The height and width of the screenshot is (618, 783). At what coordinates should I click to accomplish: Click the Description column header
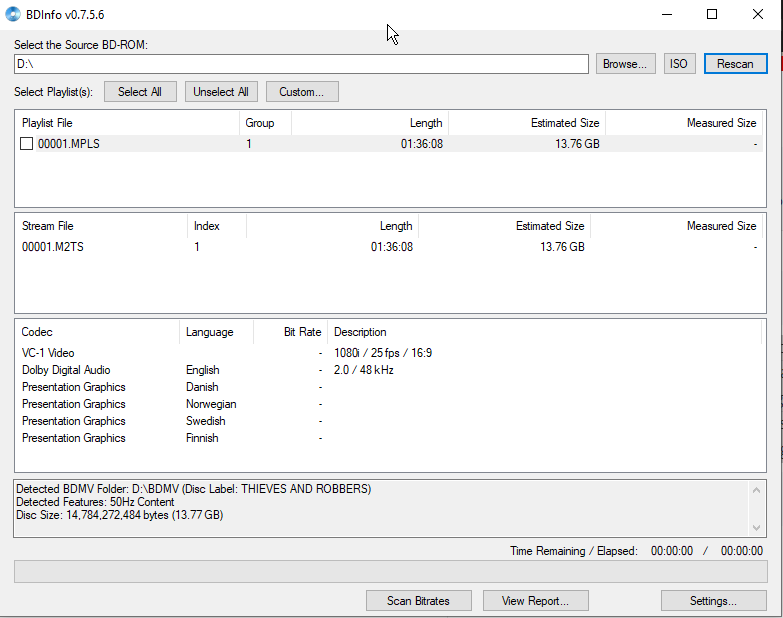[544, 332]
